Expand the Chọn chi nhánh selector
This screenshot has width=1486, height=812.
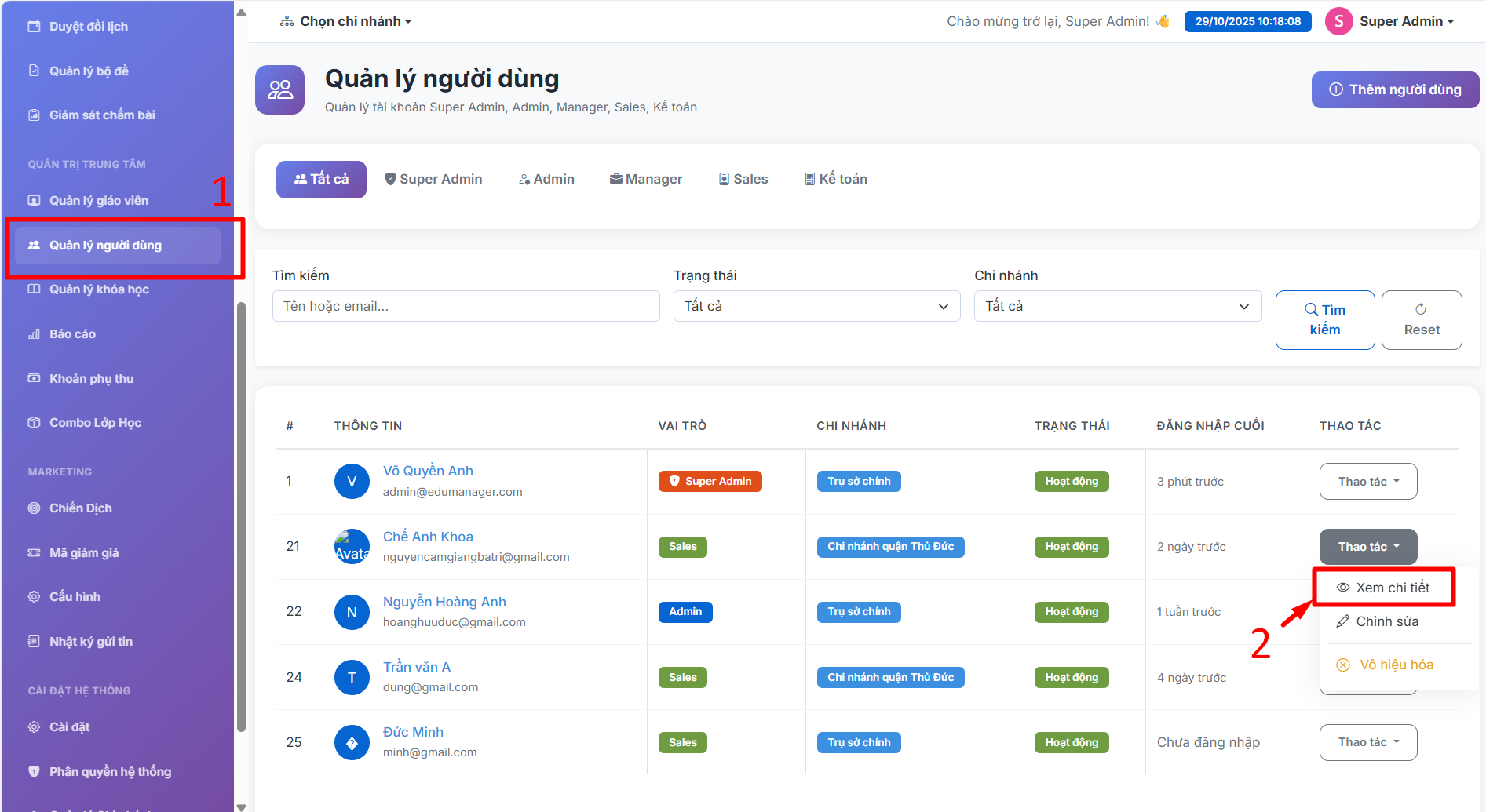point(346,21)
